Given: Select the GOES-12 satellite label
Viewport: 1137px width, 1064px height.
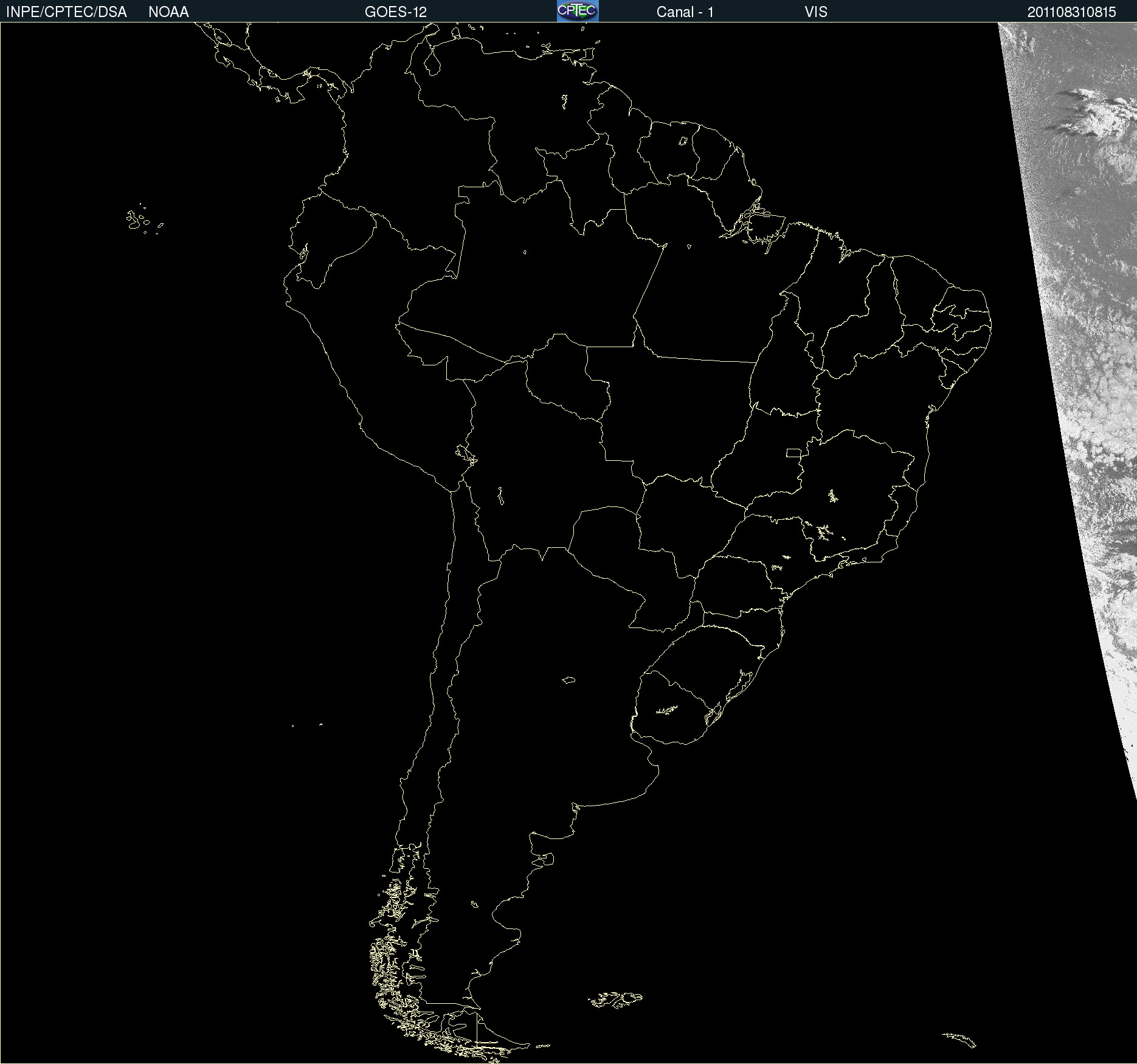Looking at the screenshot, I should pyautogui.click(x=396, y=12).
